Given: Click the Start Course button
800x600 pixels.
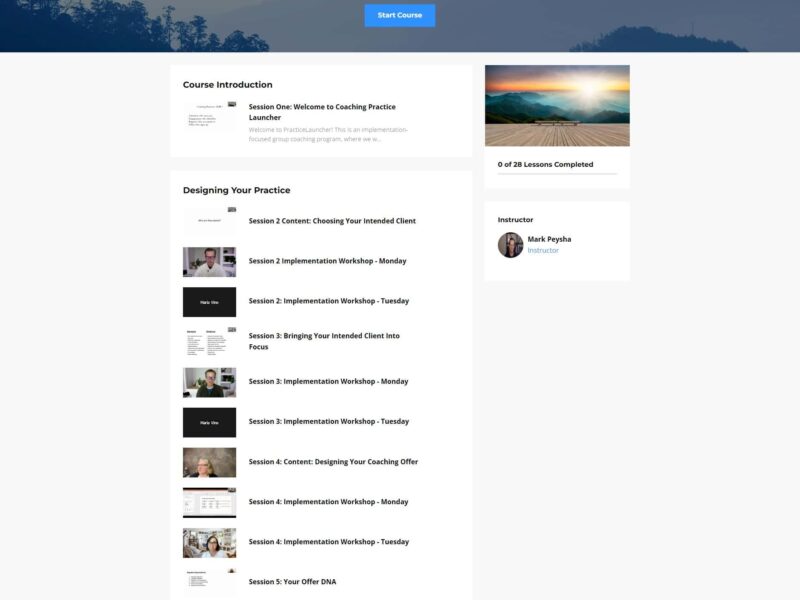Looking at the screenshot, I should [x=400, y=15].
